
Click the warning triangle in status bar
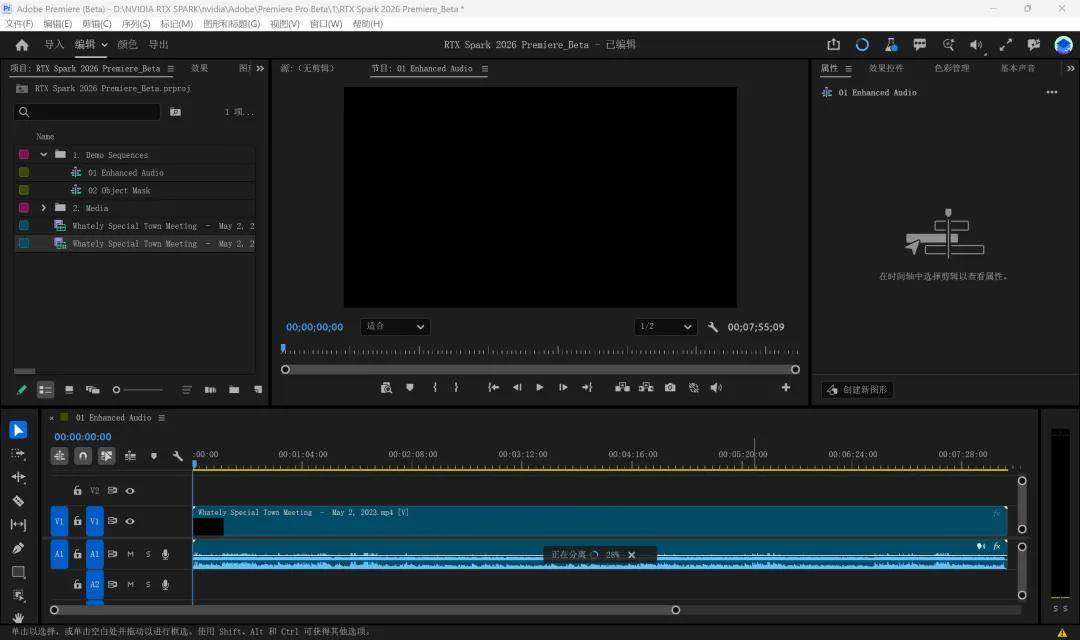pos(1062,632)
